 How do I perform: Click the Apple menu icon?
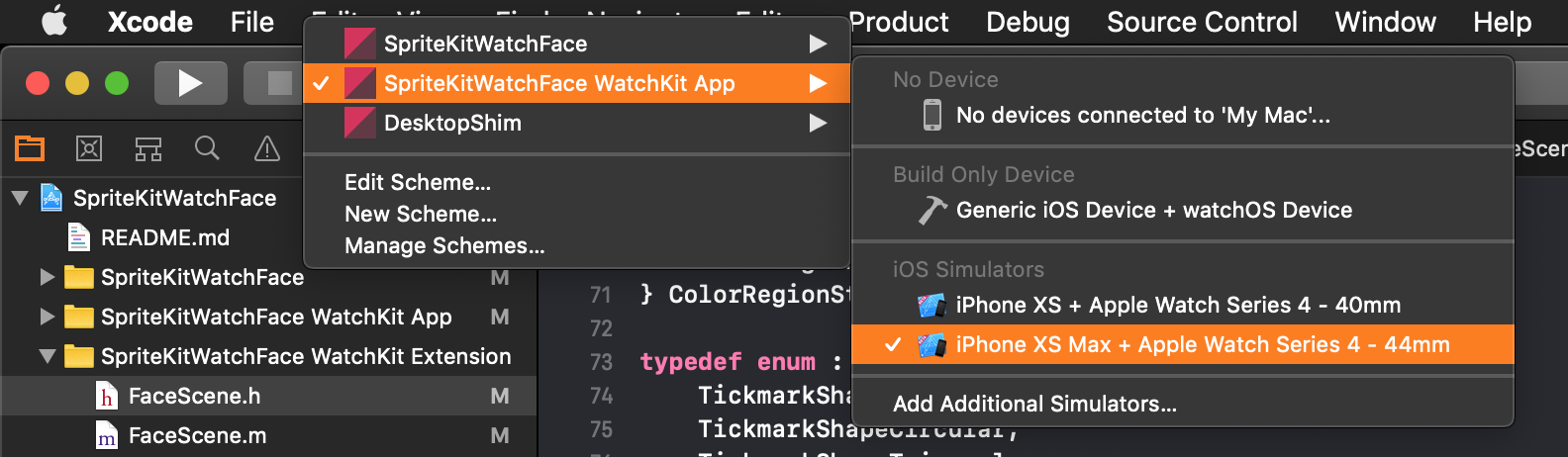pyautogui.click(x=54, y=21)
